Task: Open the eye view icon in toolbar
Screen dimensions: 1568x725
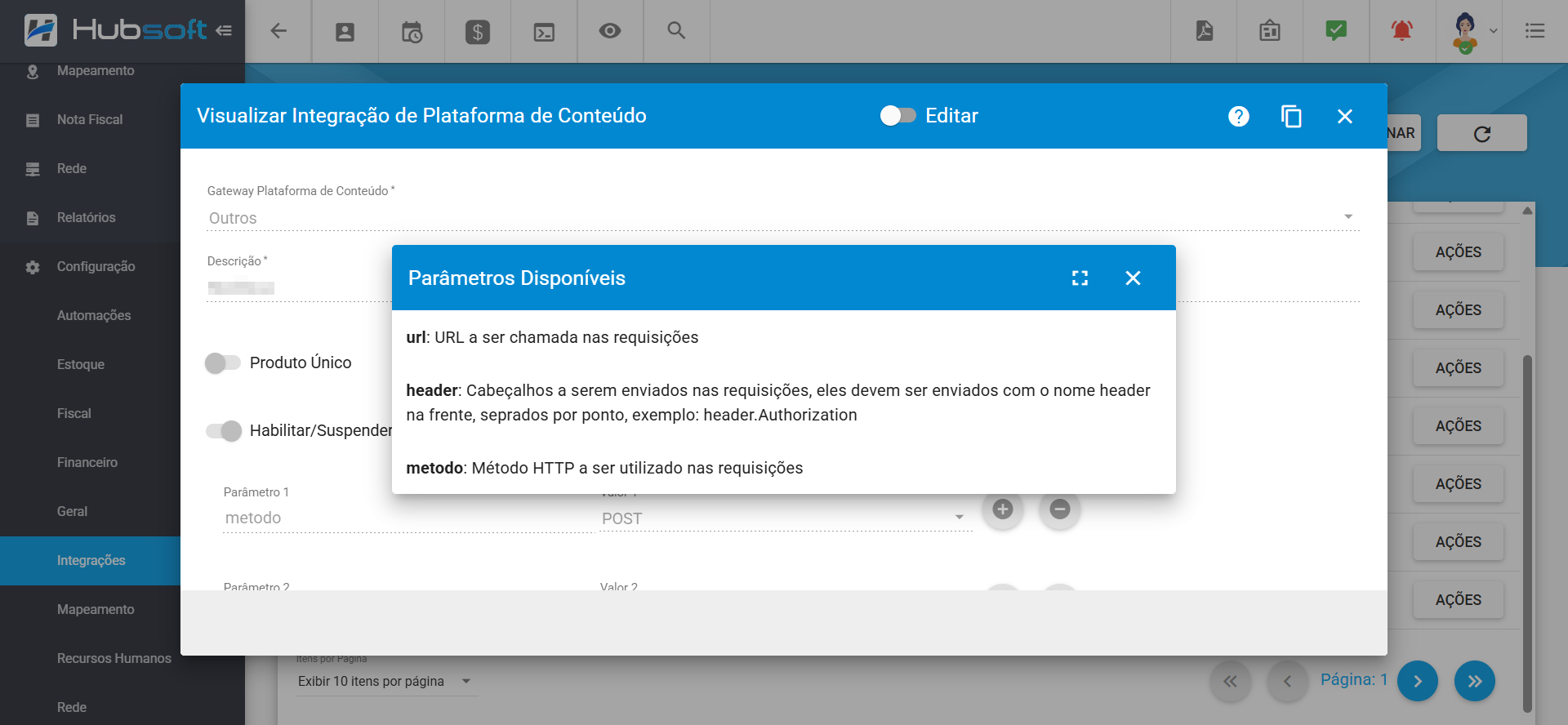Action: [609, 31]
